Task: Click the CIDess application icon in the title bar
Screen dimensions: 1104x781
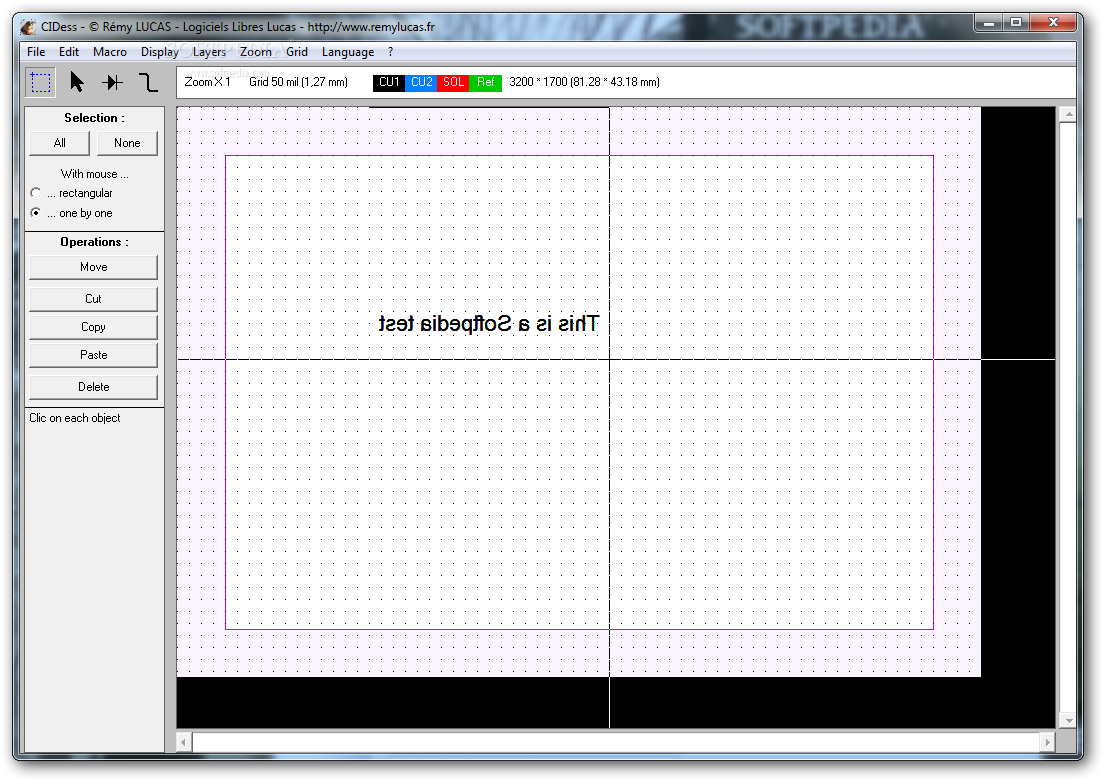Action: (27, 27)
